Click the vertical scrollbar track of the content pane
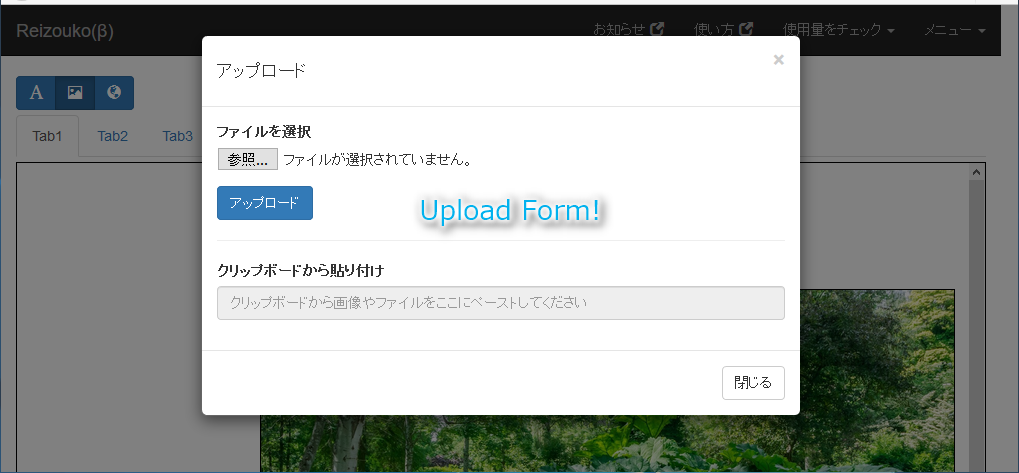Screen dimensions: 1019x473 [976, 325]
